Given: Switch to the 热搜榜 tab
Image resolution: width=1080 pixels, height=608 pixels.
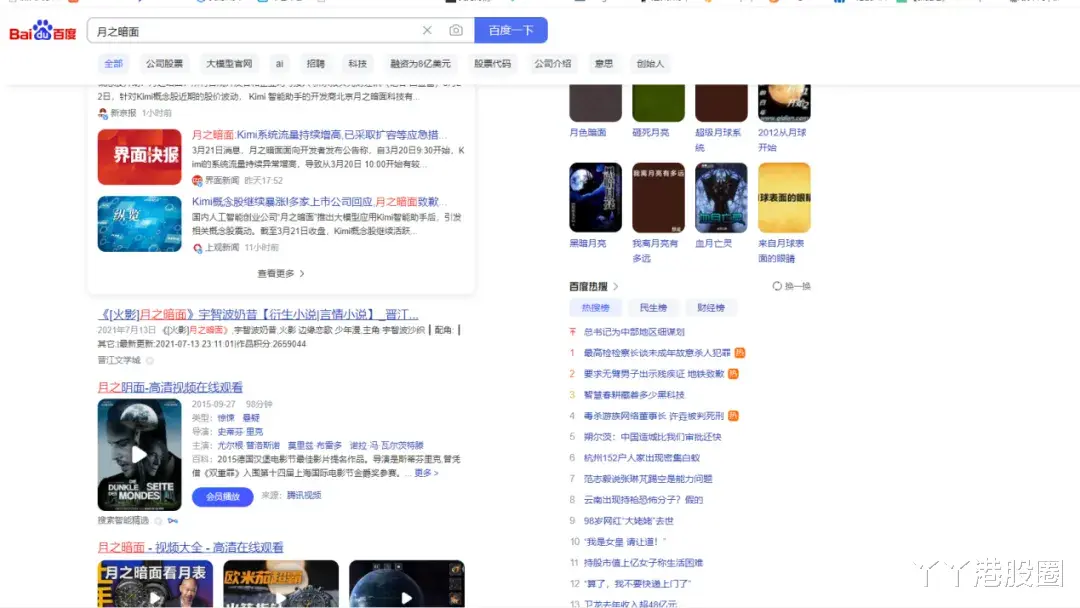Looking at the screenshot, I should point(596,308).
